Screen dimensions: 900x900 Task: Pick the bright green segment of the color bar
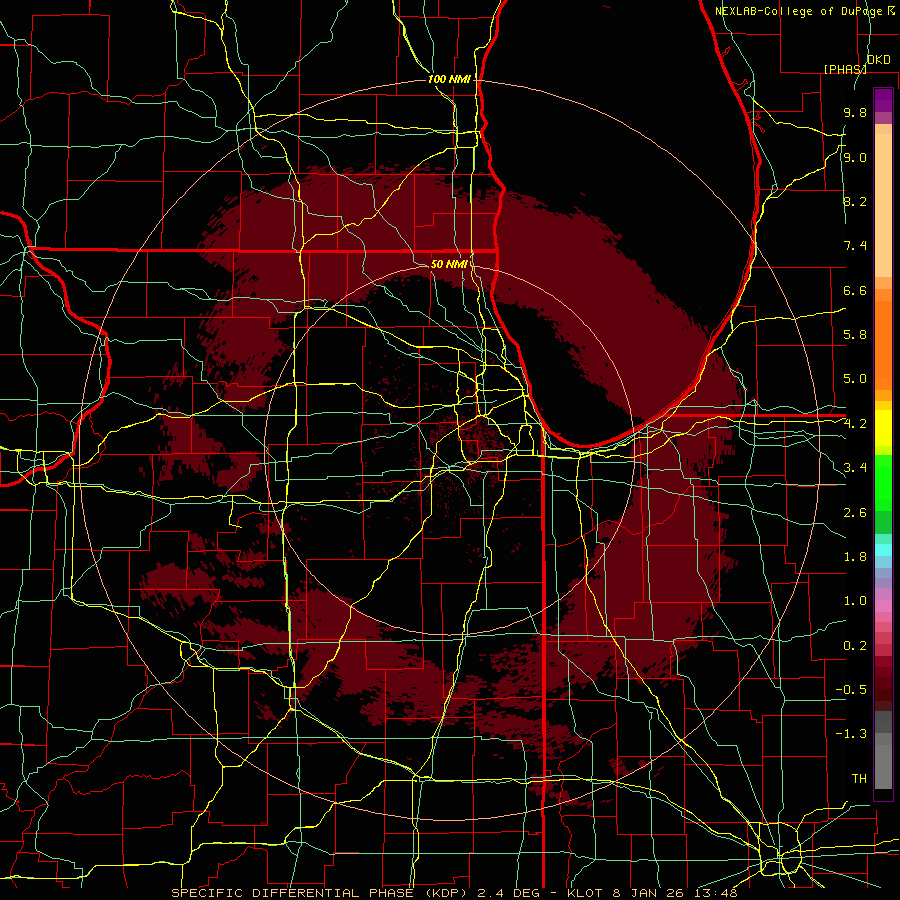tap(883, 483)
